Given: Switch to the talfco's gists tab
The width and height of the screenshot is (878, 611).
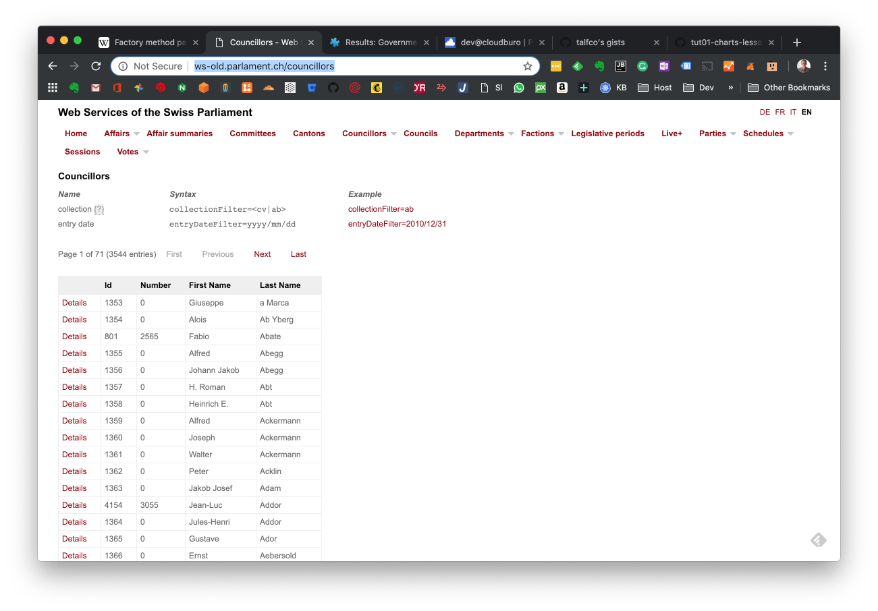Looking at the screenshot, I should 607,43.
